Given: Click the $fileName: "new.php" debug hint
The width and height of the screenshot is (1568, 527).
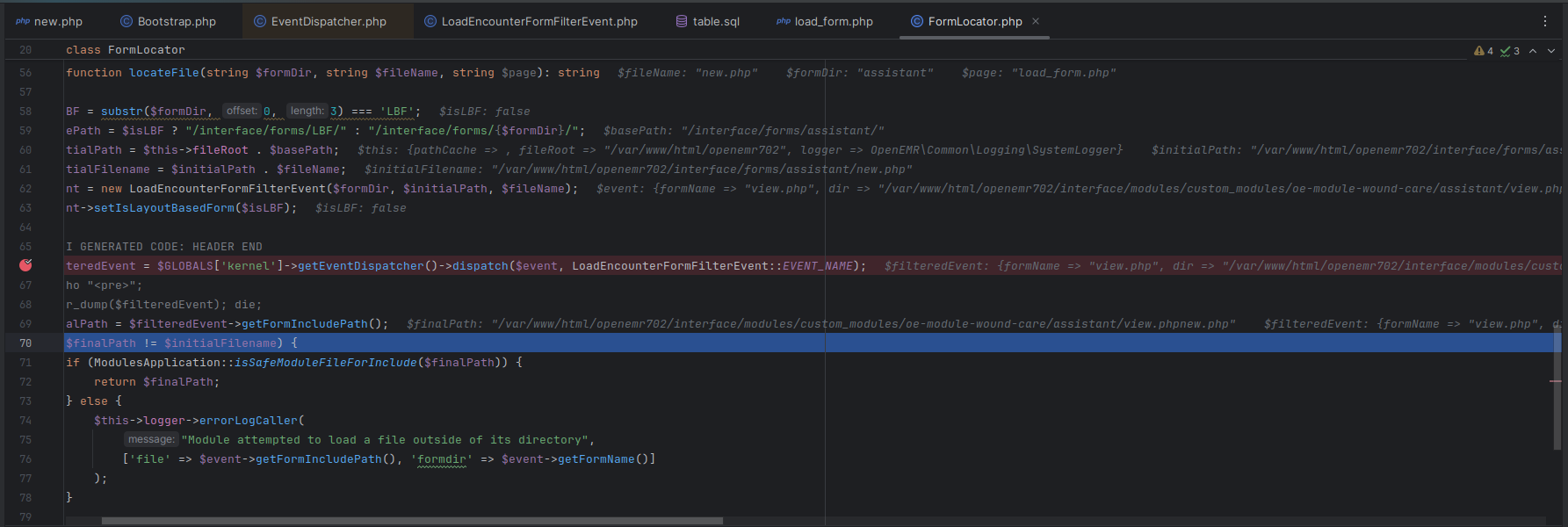Looking at the screenshot, I should [688, 73].
